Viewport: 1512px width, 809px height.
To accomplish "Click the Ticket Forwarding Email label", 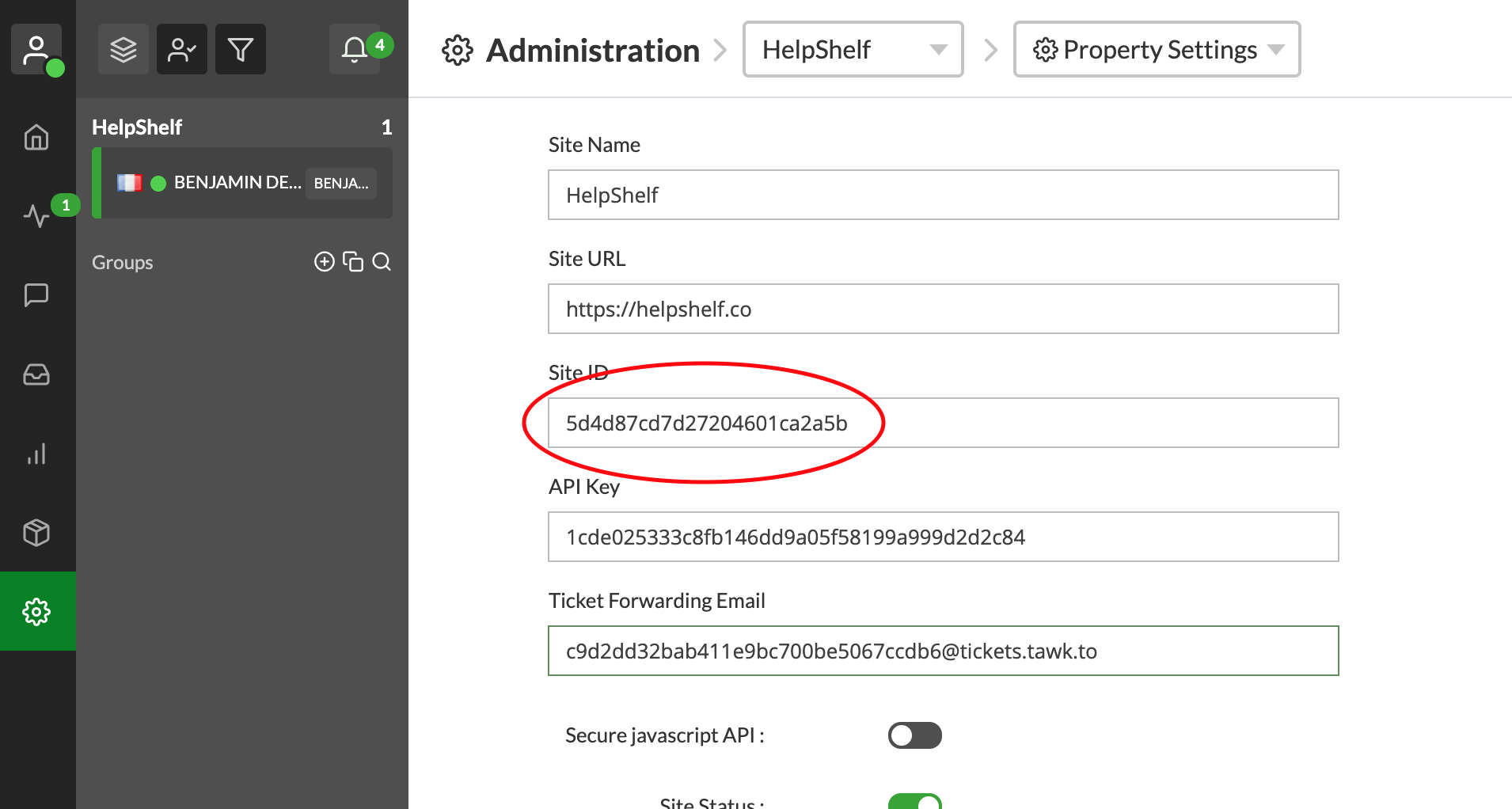I will (657, 601).
